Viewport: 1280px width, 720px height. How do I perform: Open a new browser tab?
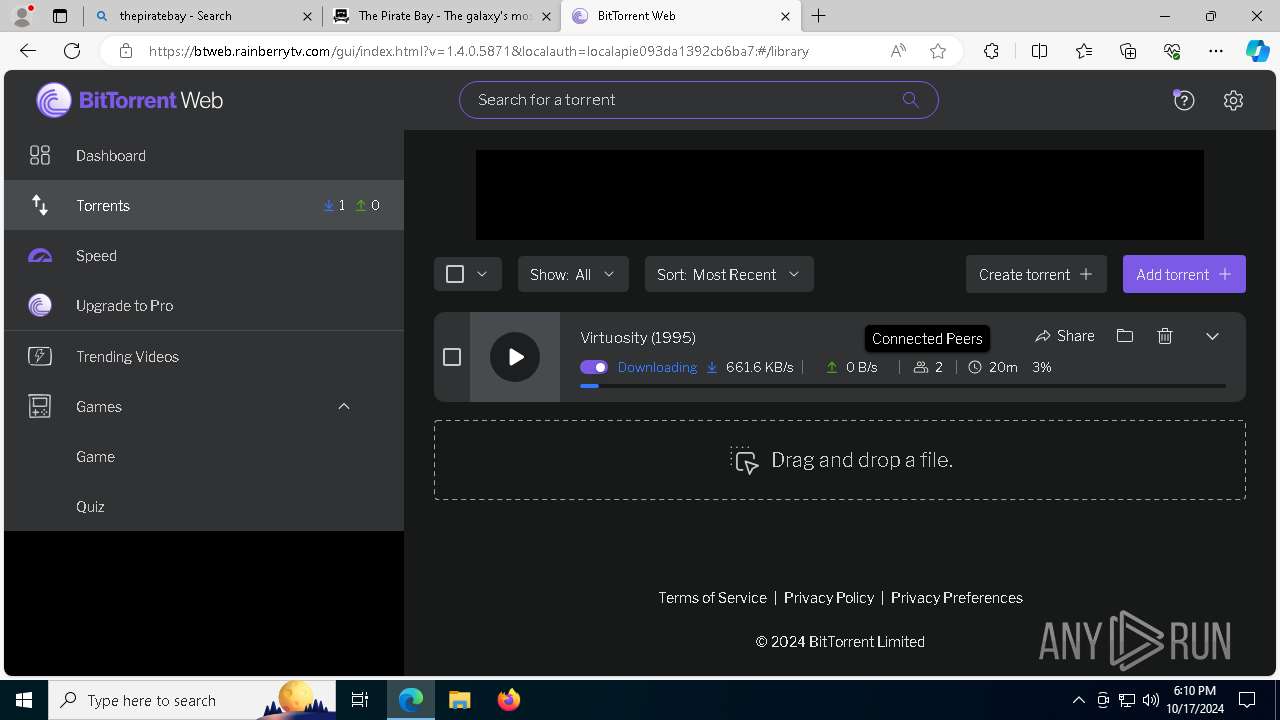click(x=819, y=16)
